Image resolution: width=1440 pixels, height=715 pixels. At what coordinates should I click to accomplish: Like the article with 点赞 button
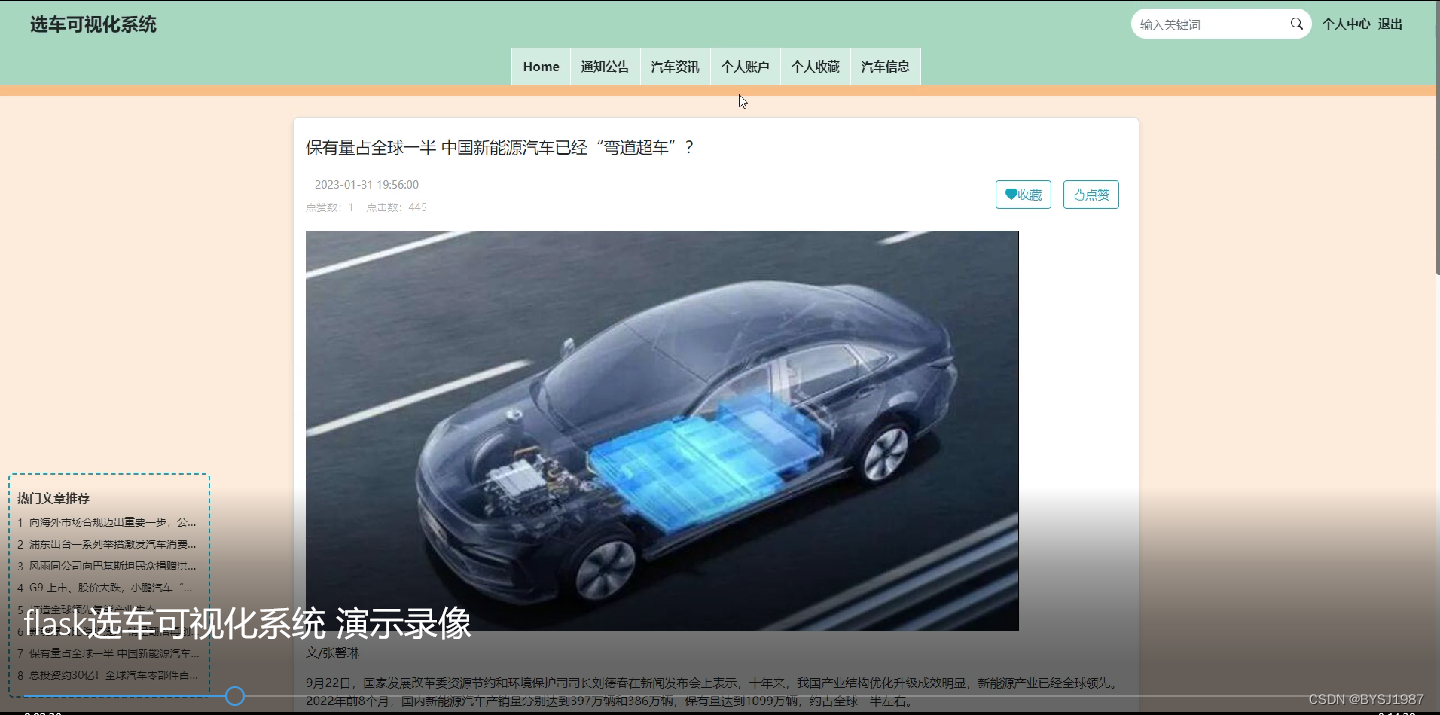tap(1091, 195)
